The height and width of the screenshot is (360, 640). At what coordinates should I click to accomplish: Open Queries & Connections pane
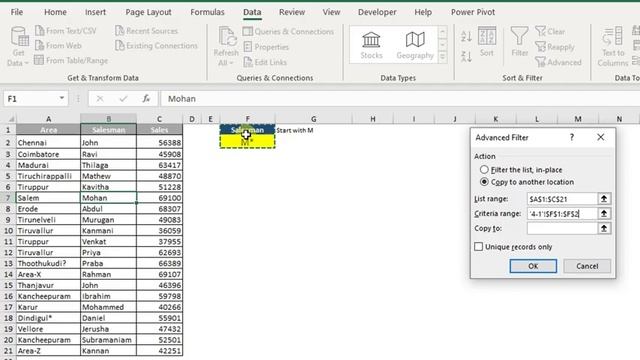pos(288,31)
